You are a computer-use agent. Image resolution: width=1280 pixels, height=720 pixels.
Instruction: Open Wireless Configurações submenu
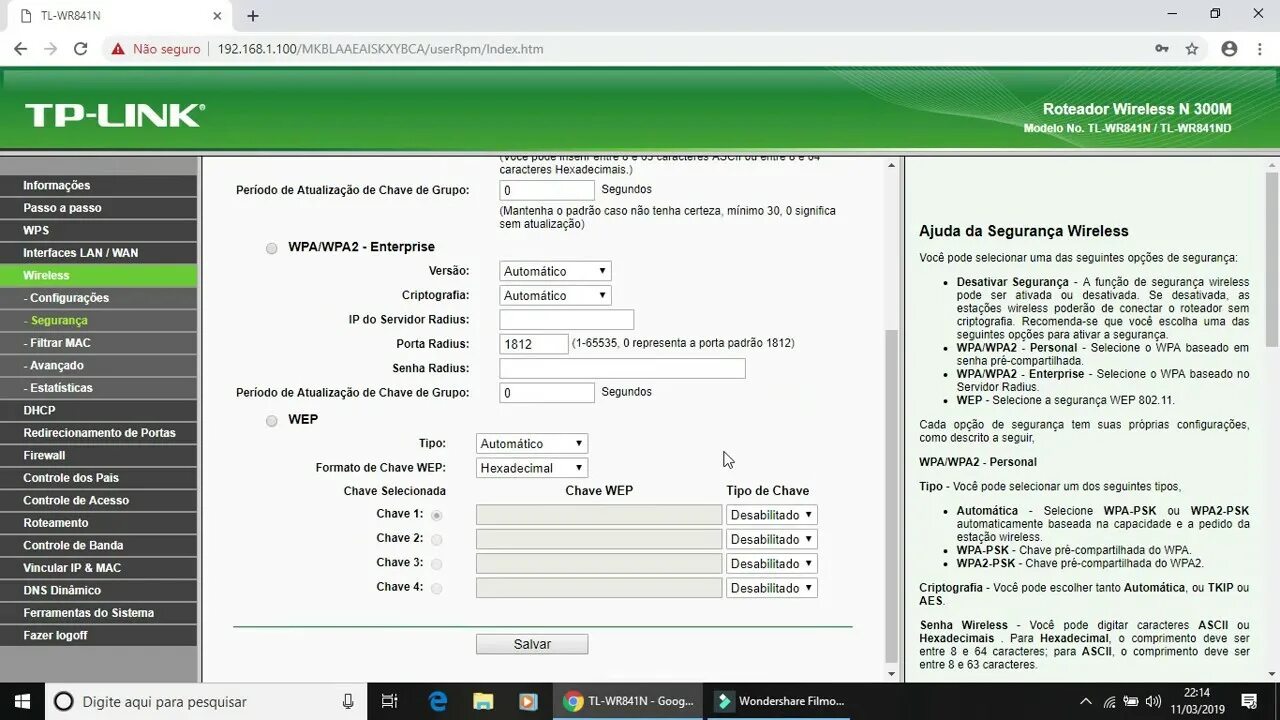coord(99,298)
